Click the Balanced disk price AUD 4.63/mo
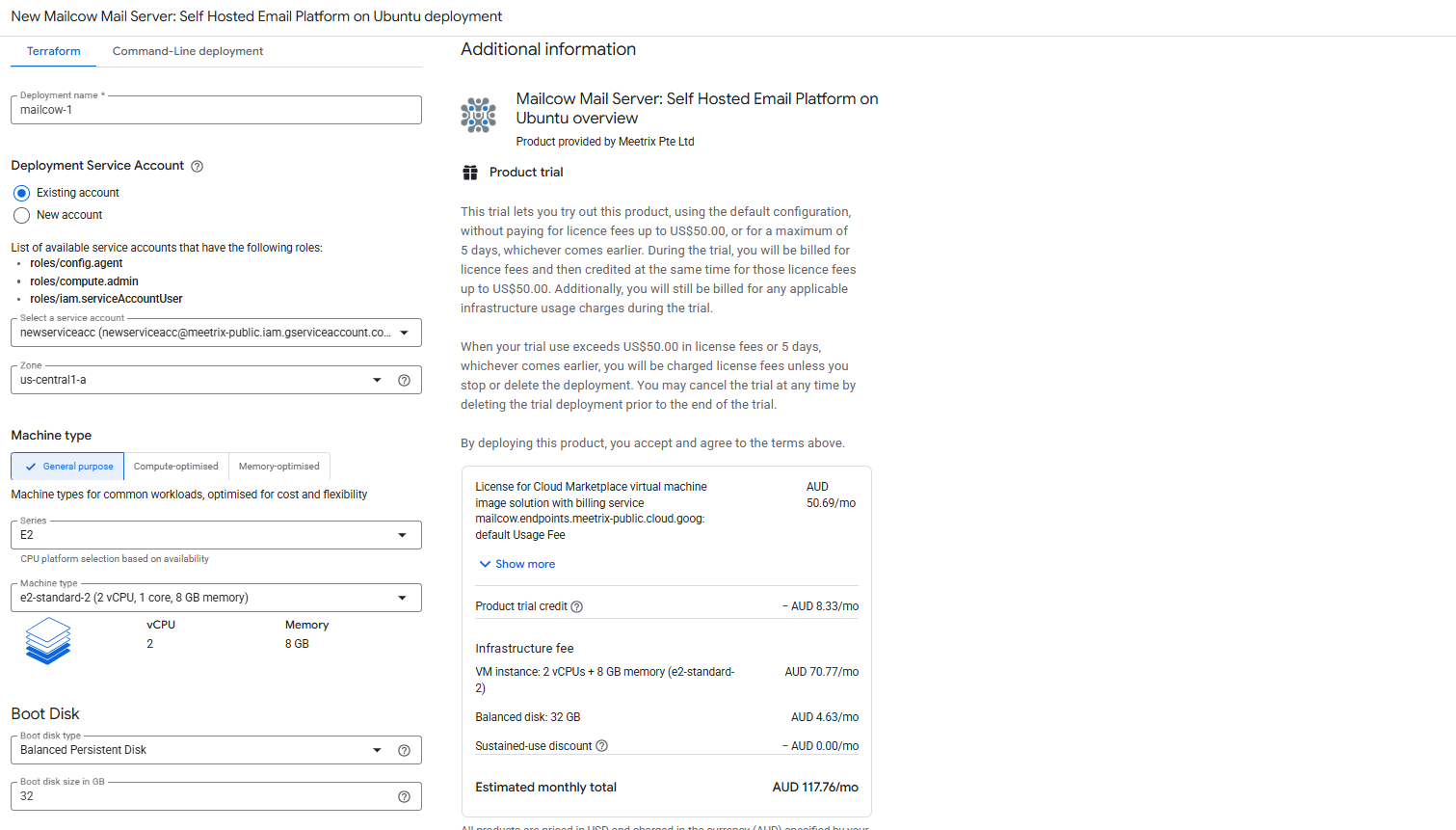This screenshot has width=1456, height=830. coord(825,717)
